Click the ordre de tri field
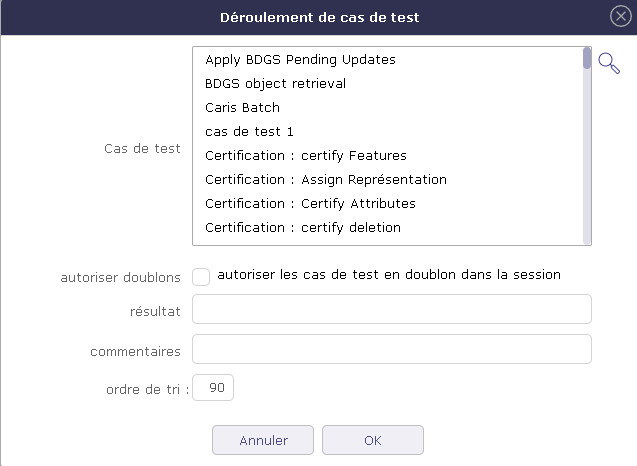 (213, 388)
